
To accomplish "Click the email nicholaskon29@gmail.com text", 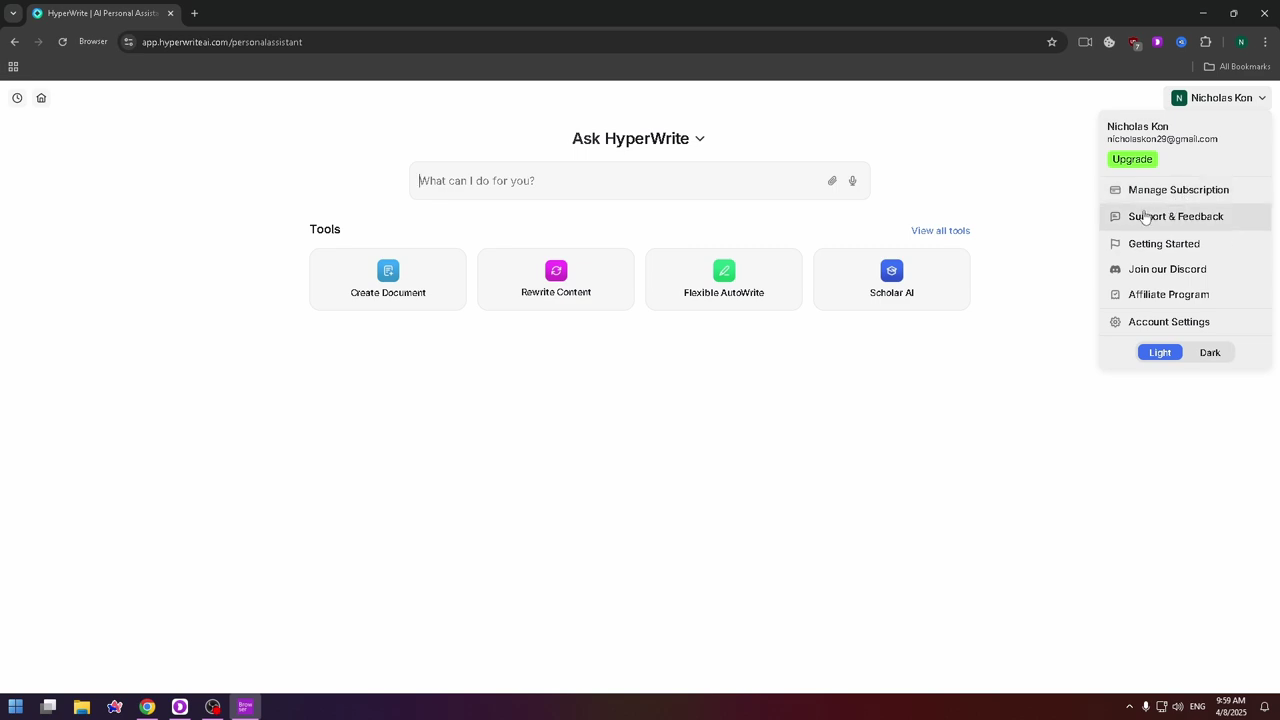I will [1162, 139].
